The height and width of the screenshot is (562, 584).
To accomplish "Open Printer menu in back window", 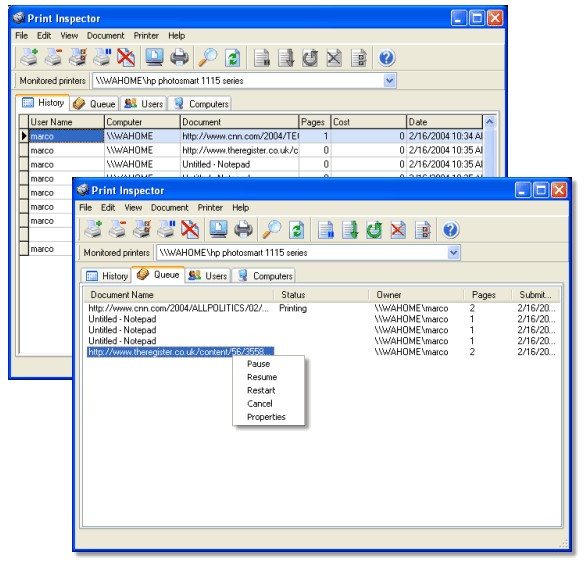I will pos(146,35).
